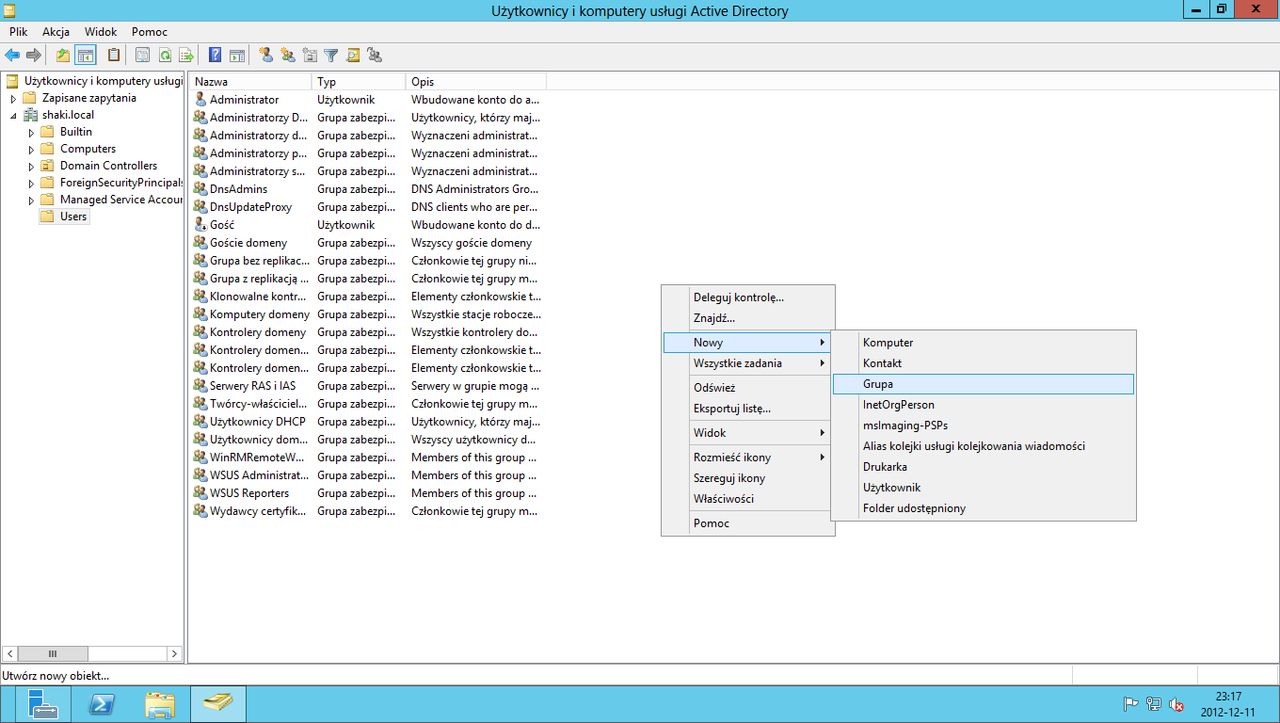Click the Active Directory taskbar icon

pos(218,704)
